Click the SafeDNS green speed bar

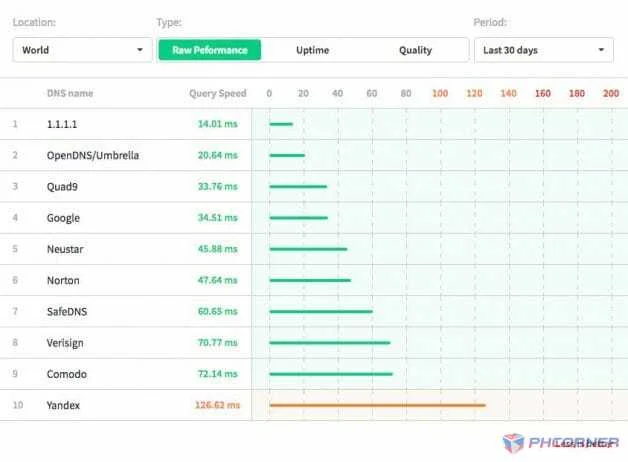pyautogui.click(x=321, y=311)
